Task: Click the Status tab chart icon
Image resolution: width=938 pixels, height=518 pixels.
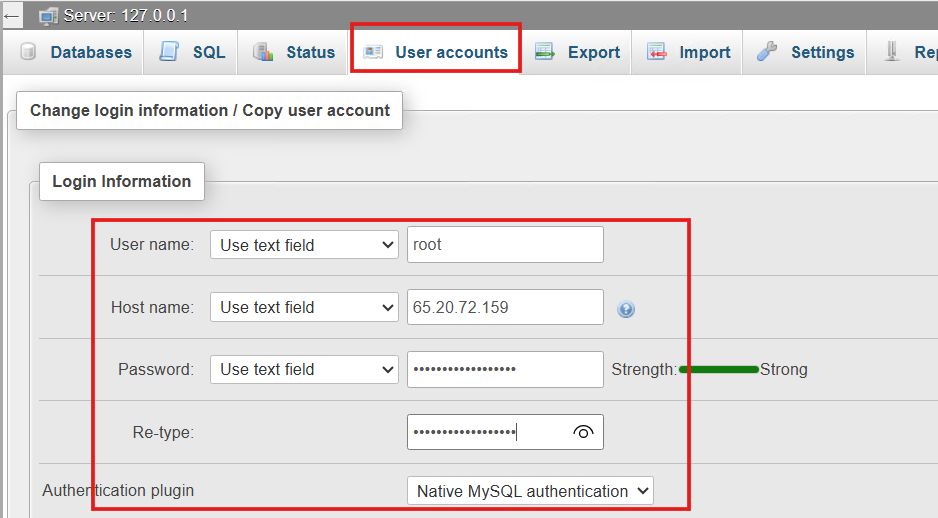Action: [x=263, y=52]
